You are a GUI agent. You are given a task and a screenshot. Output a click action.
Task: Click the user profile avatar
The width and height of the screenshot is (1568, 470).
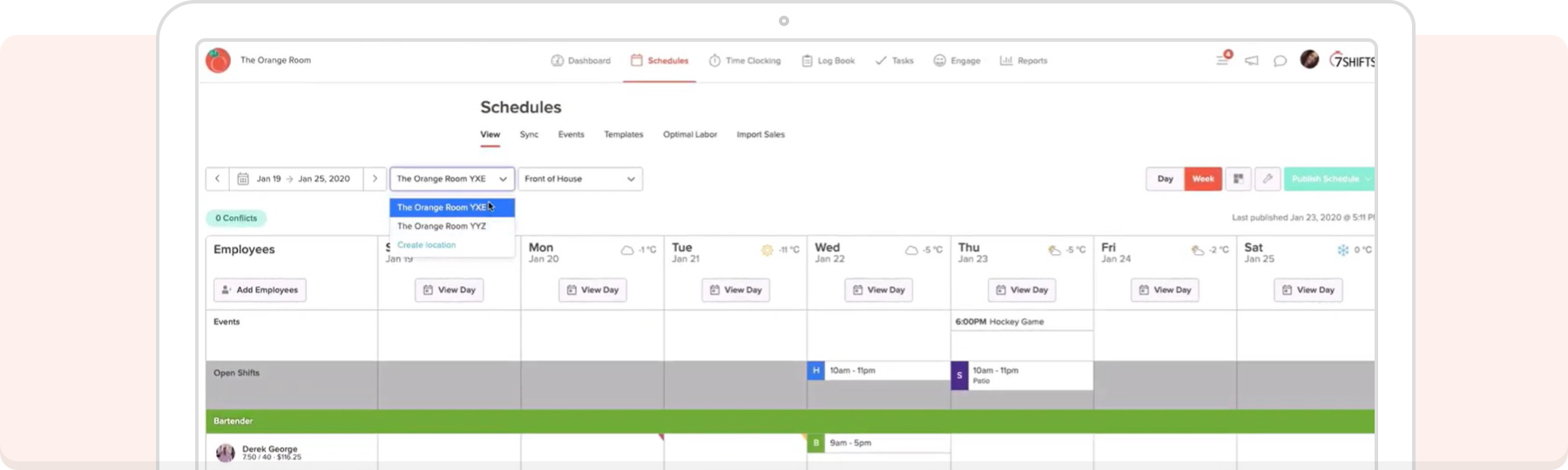[x=1309, y=59]
